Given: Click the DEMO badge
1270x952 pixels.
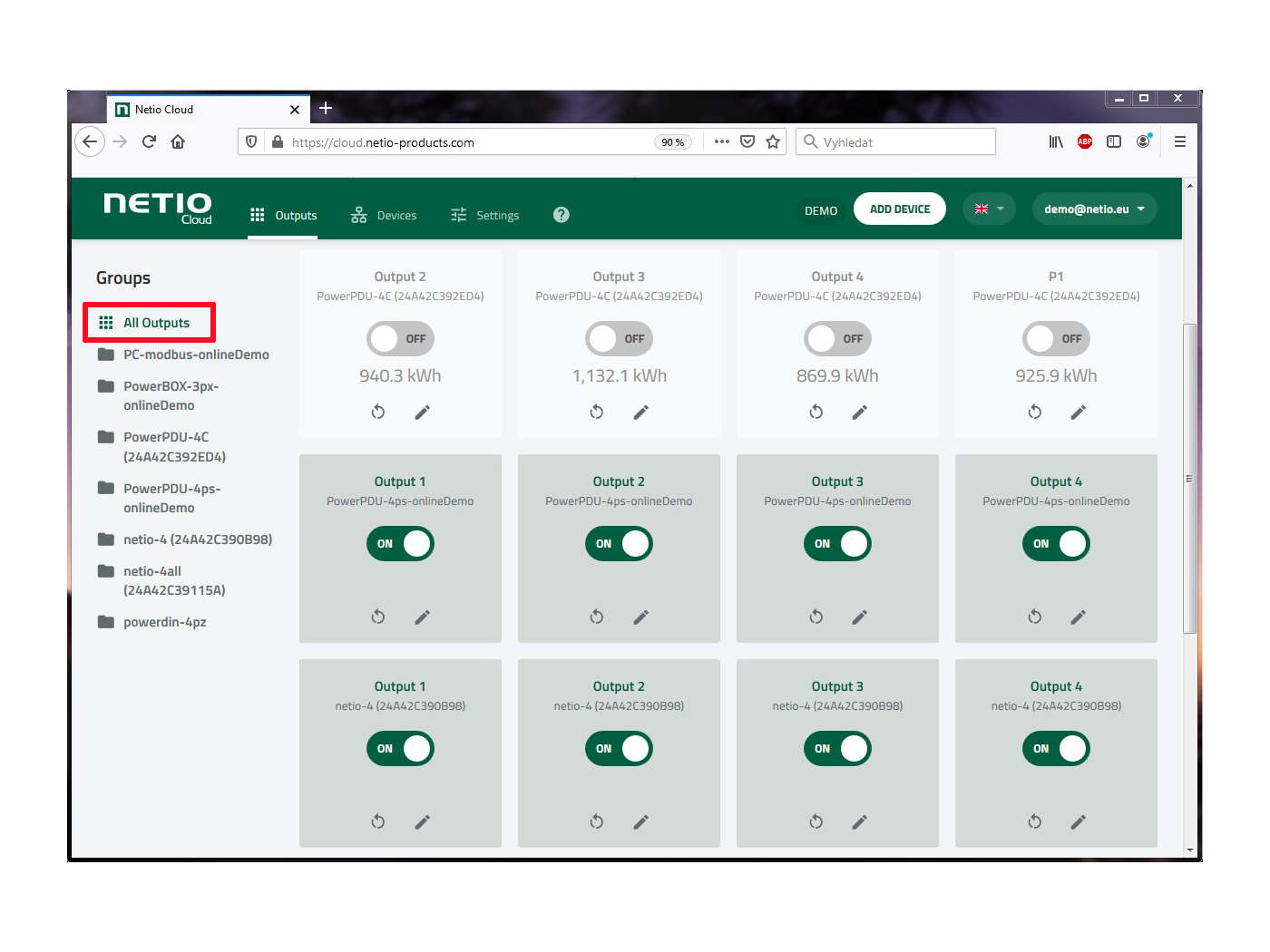Looking at the screenshot, I should (x=821, y=210).
